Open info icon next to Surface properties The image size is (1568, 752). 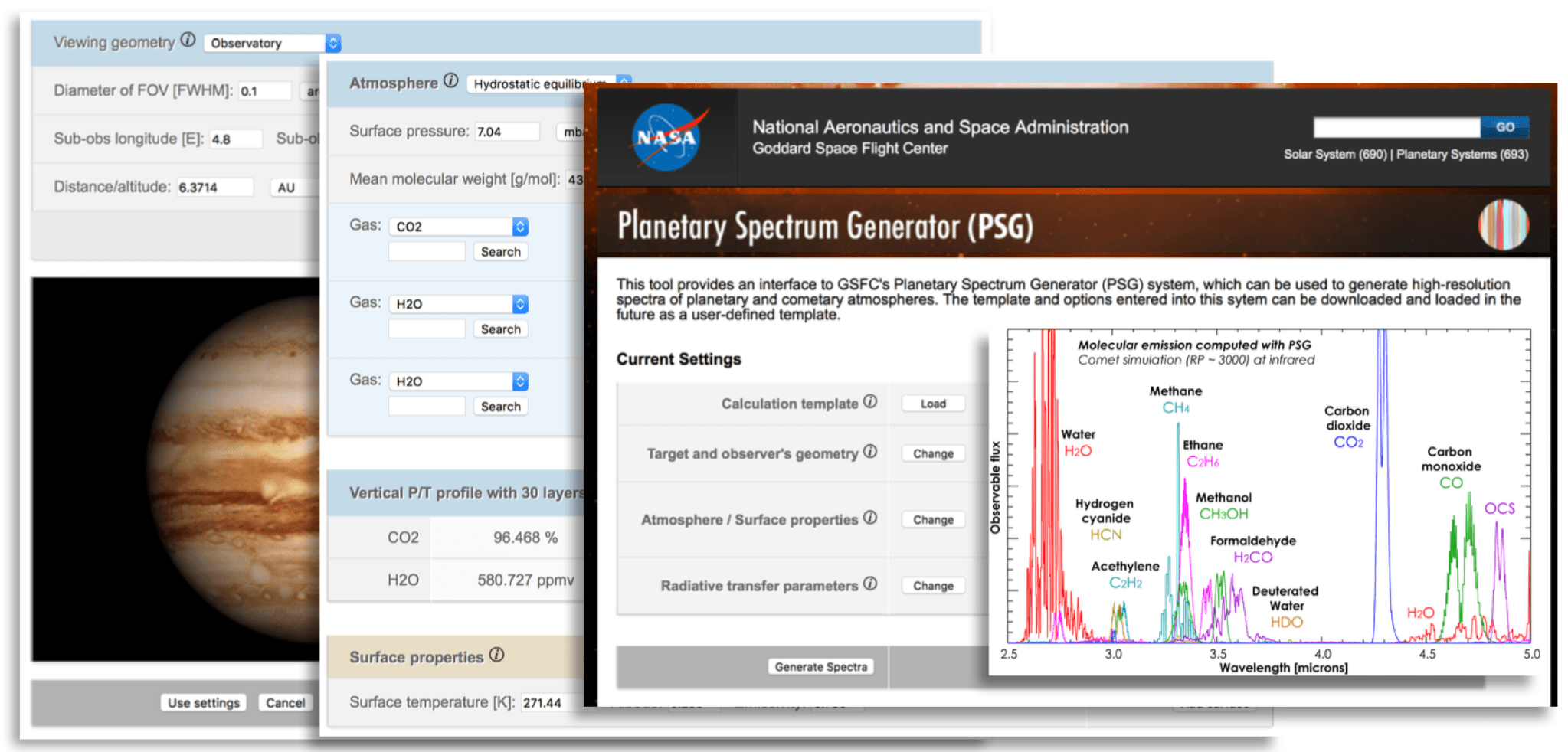point(496,655)
